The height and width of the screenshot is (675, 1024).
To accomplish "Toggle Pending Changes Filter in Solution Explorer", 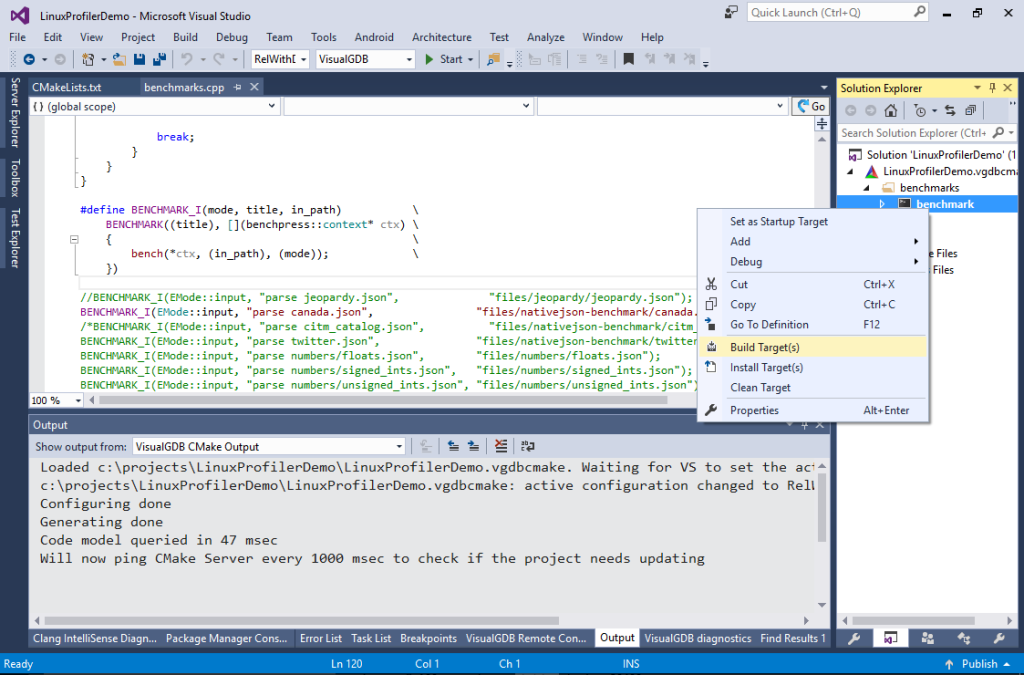I will (x=918, y=110).
